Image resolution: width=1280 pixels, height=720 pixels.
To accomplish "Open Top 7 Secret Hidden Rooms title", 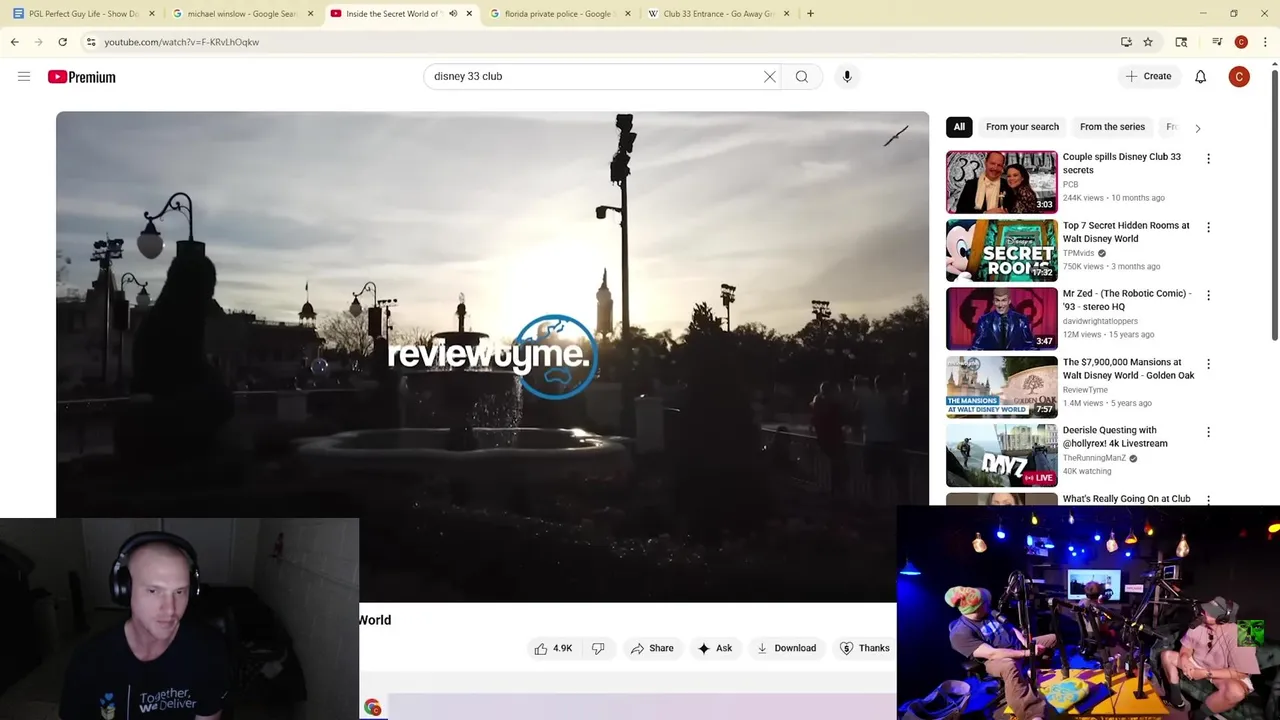I will click(x=1126, y=232).
